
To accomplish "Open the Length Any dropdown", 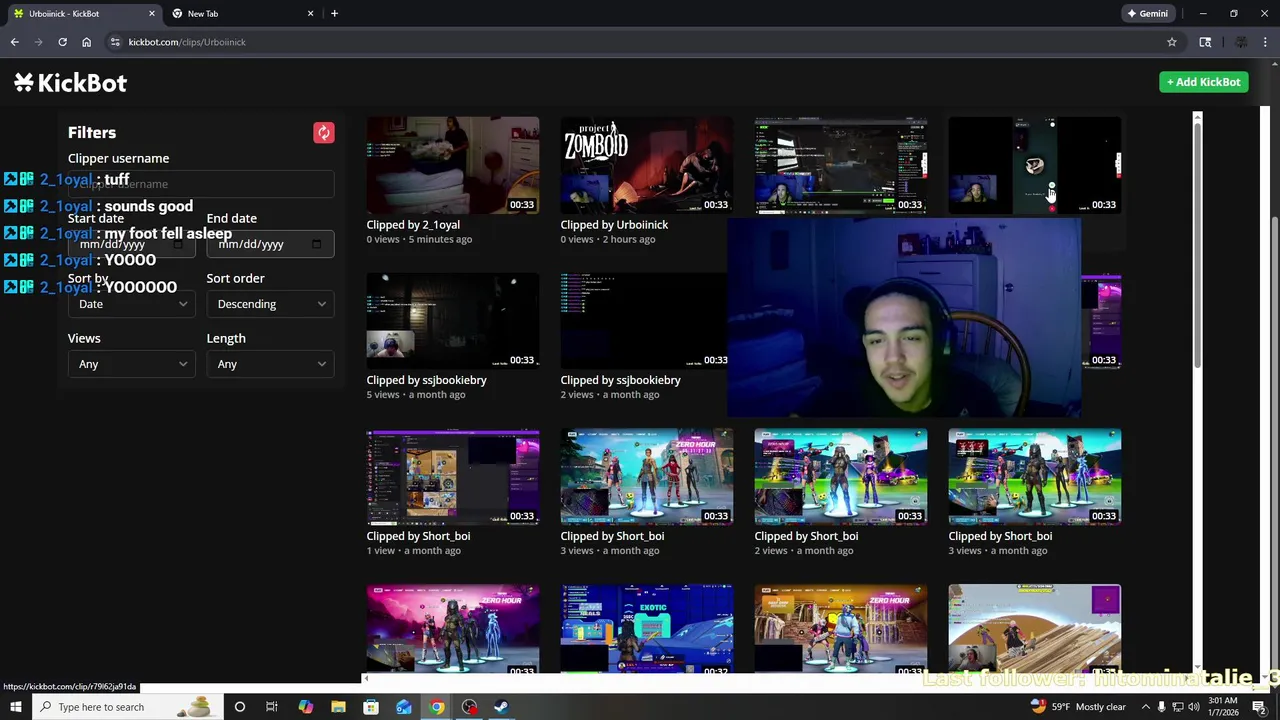I will coord(270,364).
